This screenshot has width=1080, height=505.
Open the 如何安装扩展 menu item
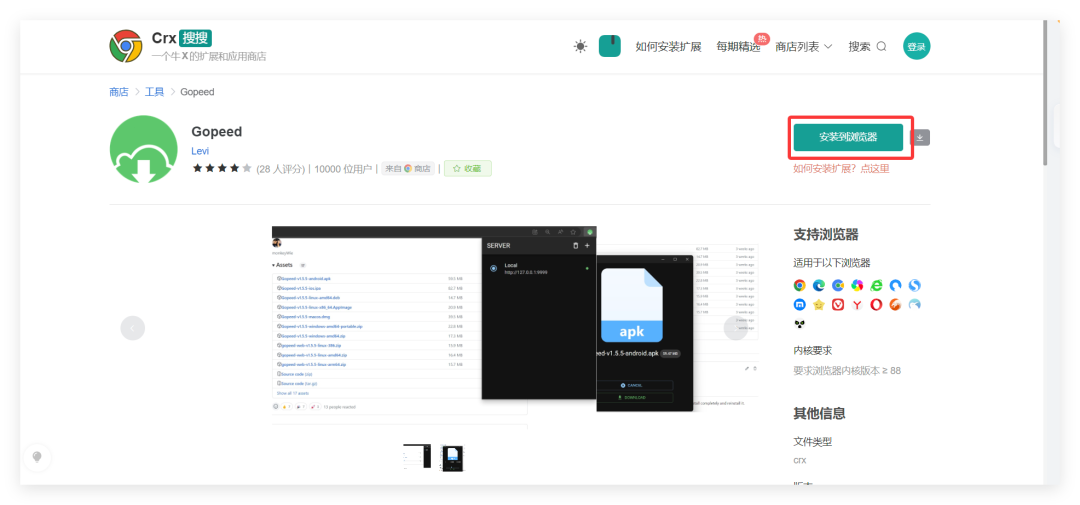(668, 47)
